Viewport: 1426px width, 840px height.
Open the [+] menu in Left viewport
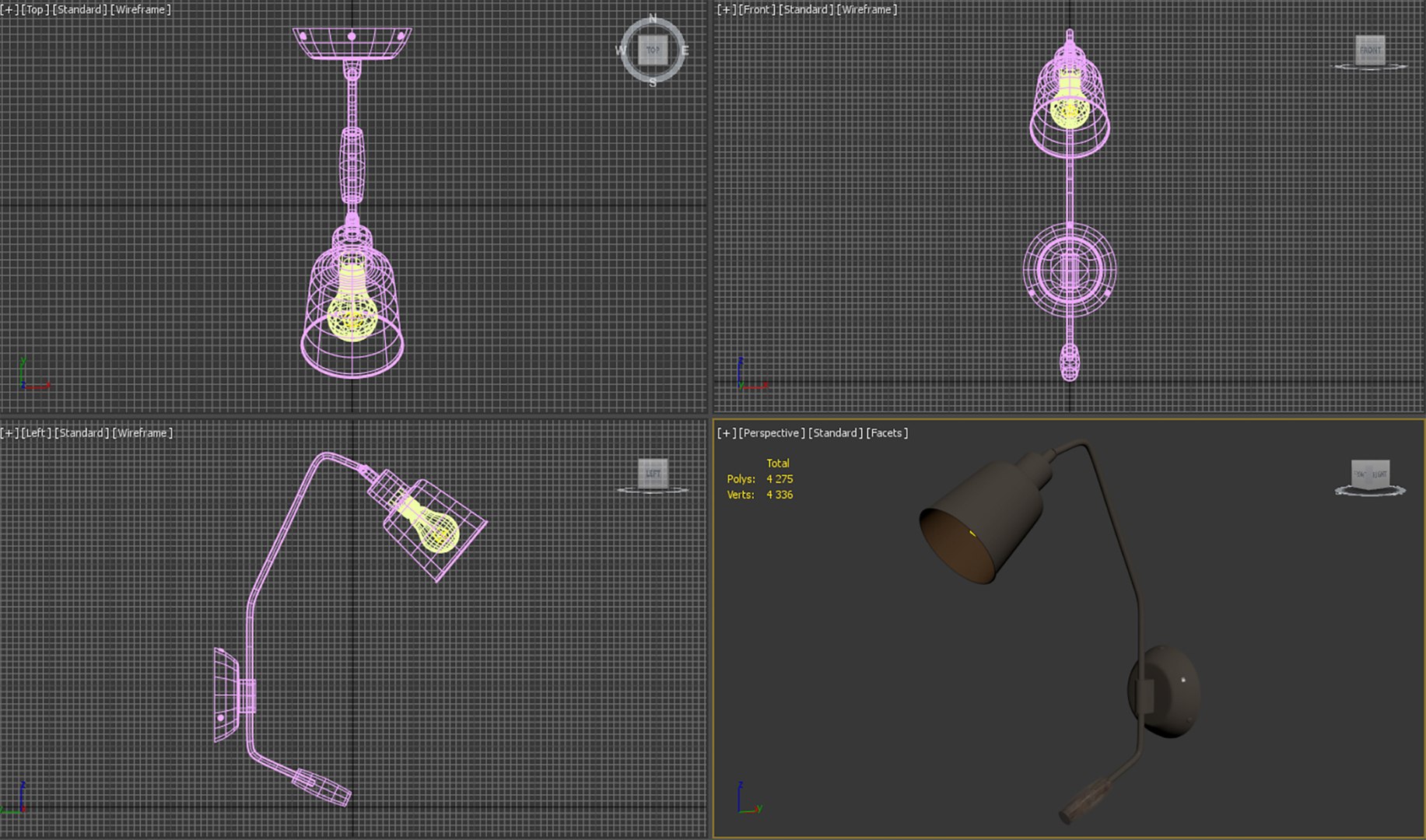pos(10,432)
